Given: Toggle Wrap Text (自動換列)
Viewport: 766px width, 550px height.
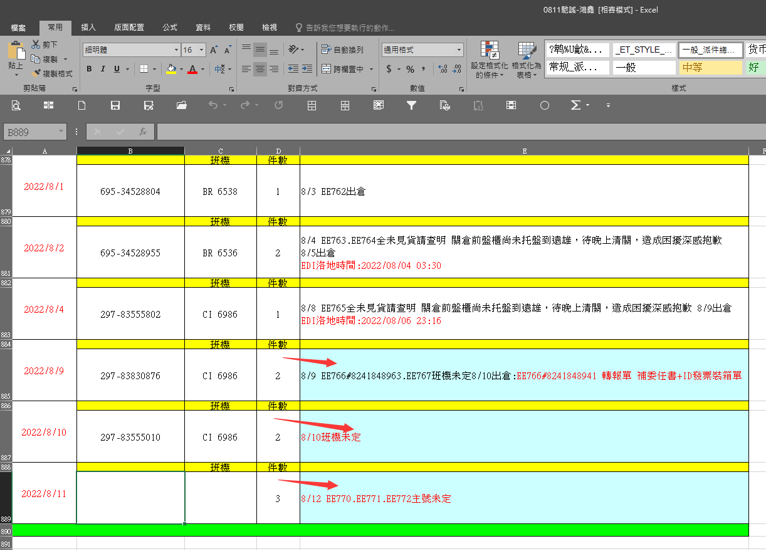Looking at the screenshot, I should click(343, 49).
